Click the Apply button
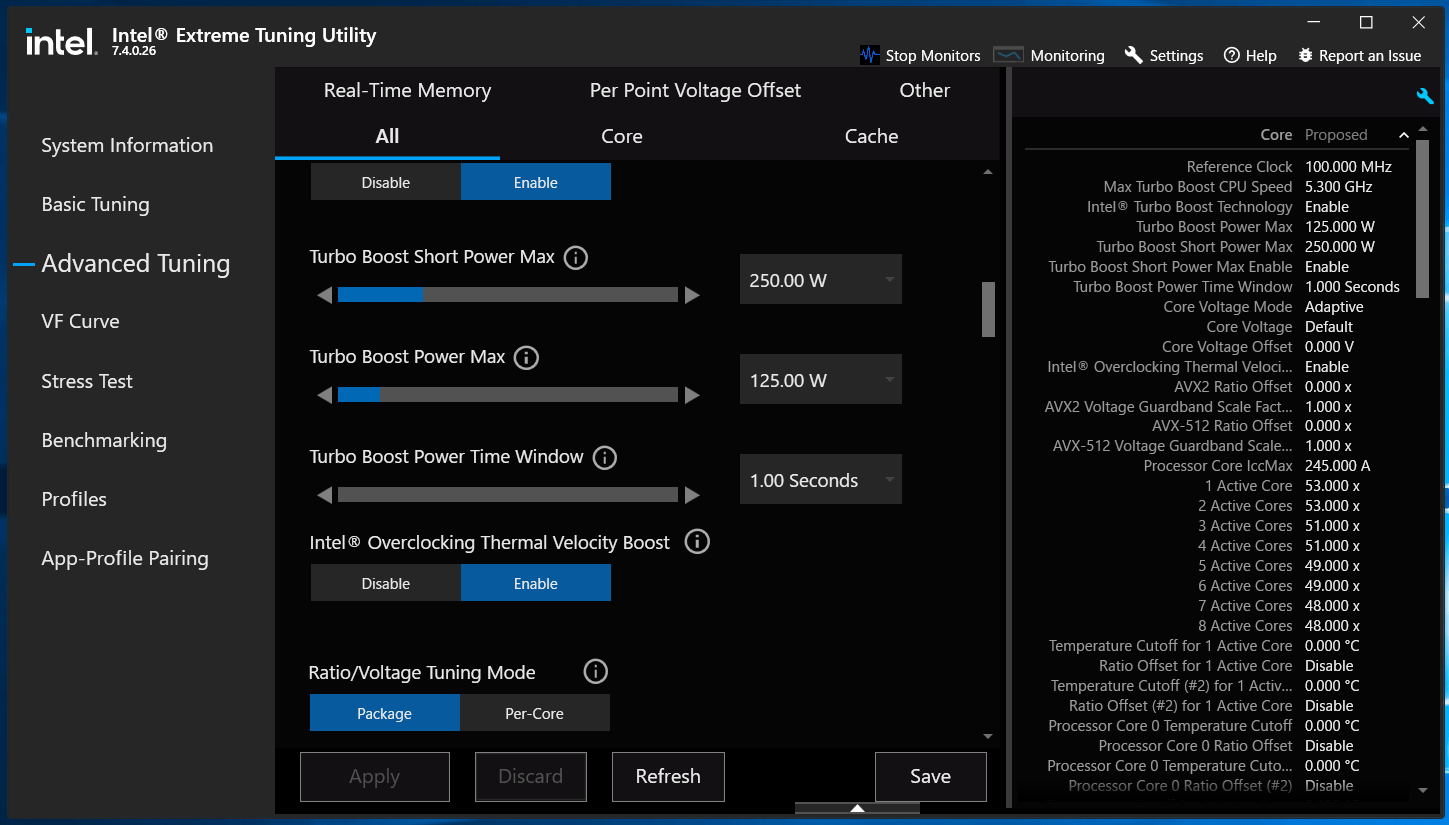1449x825 pixels. (375, 777)
